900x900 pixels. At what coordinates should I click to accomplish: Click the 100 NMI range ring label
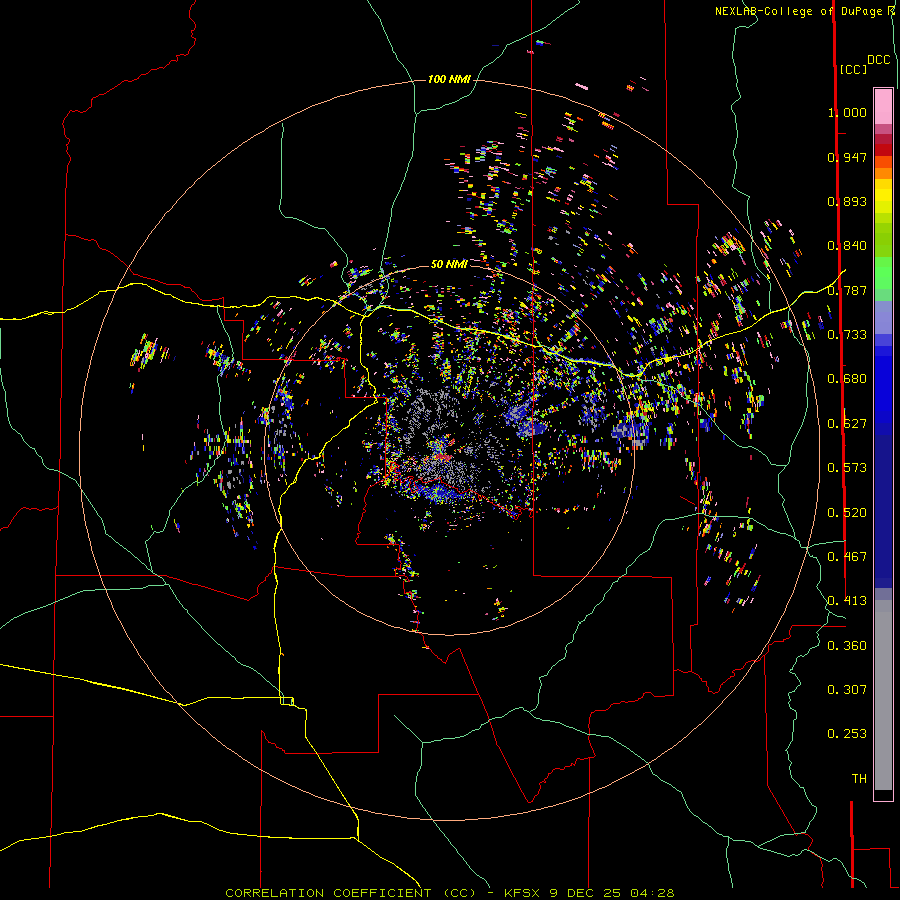[449, 79]
